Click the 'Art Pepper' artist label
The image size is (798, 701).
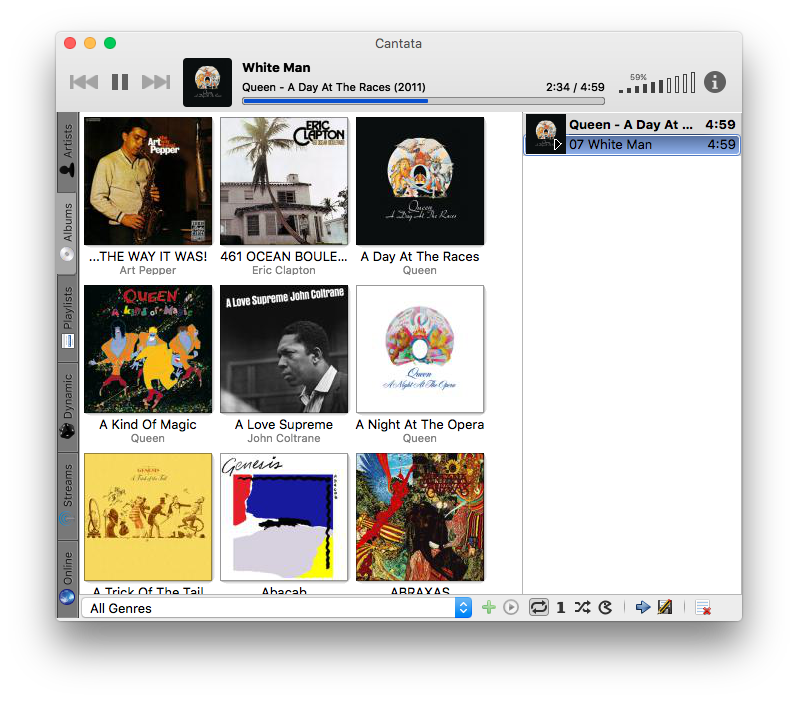(148, 270)
